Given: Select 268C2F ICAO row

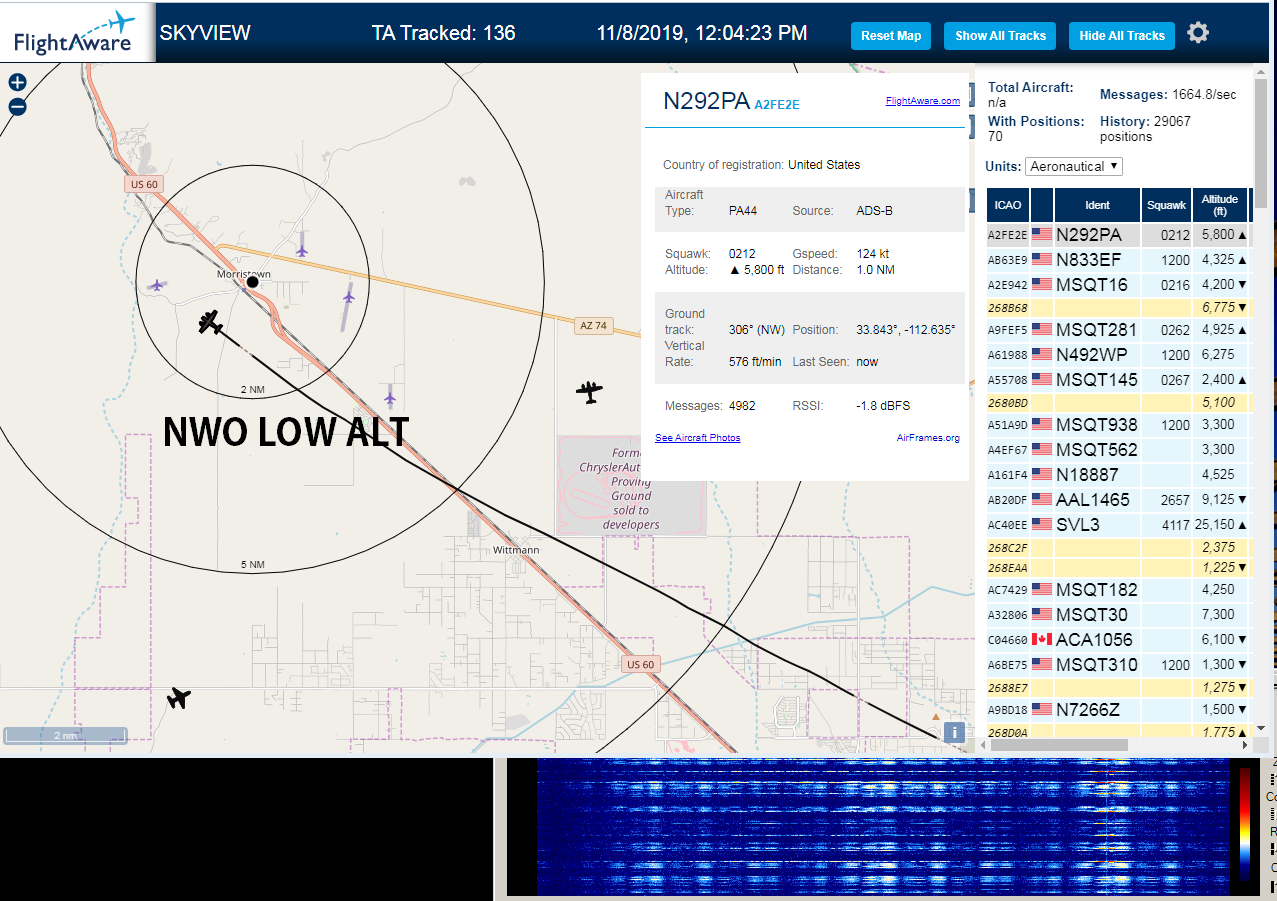Looking at the screenshot, I should (1117, 547).
